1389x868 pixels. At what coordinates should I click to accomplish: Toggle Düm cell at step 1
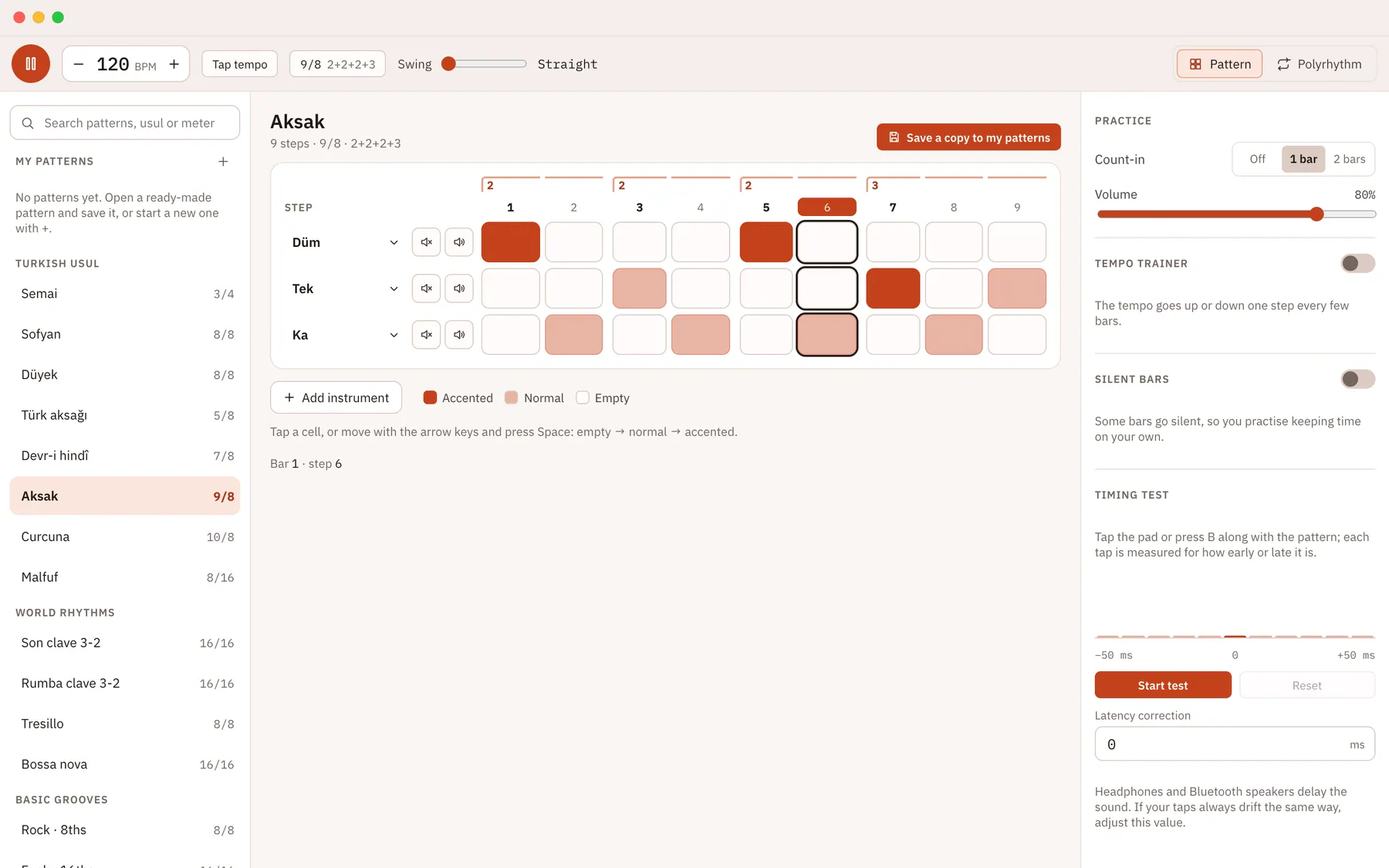(x=511, y=242)
